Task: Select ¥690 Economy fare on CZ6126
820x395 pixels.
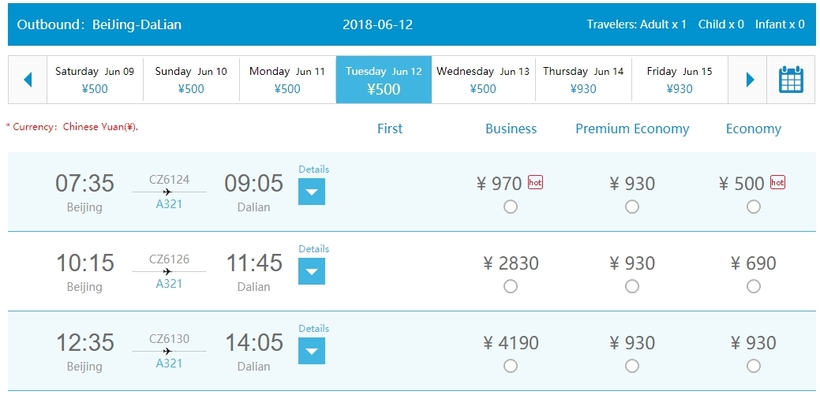Action: pos(753,286)
